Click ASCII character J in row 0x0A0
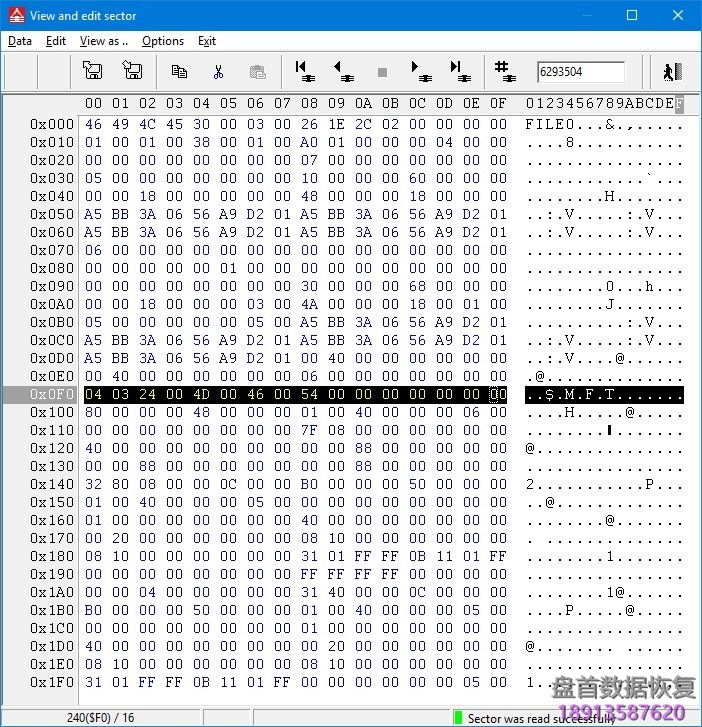The image size is (702, 727). tap(610, 304)
